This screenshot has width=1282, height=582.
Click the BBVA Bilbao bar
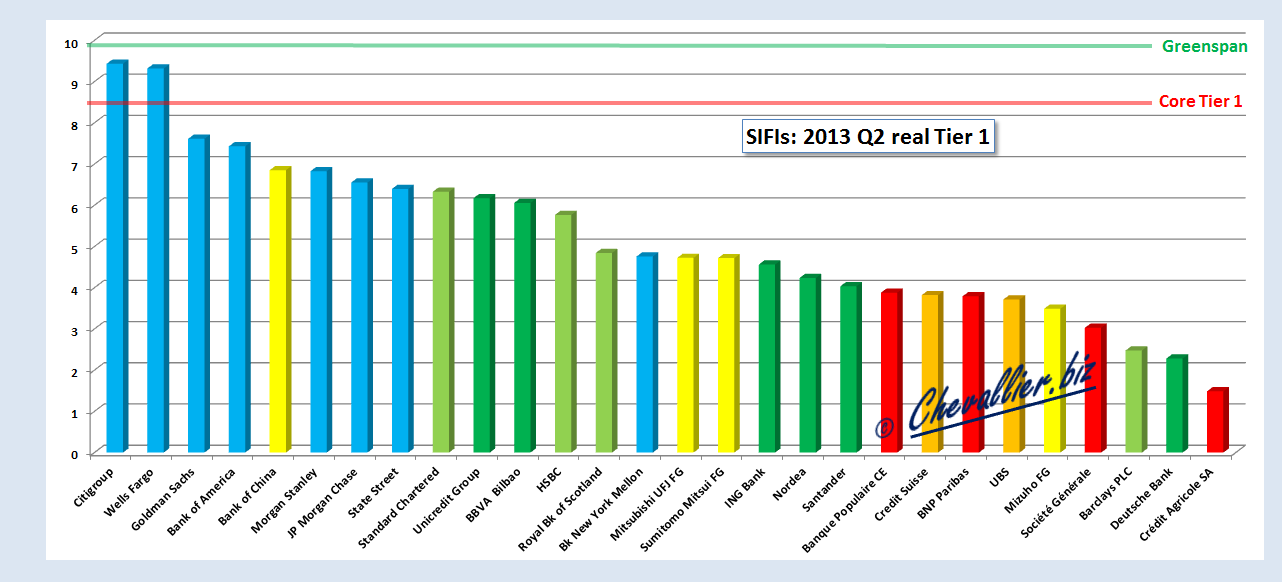click(x=524, y=328)
